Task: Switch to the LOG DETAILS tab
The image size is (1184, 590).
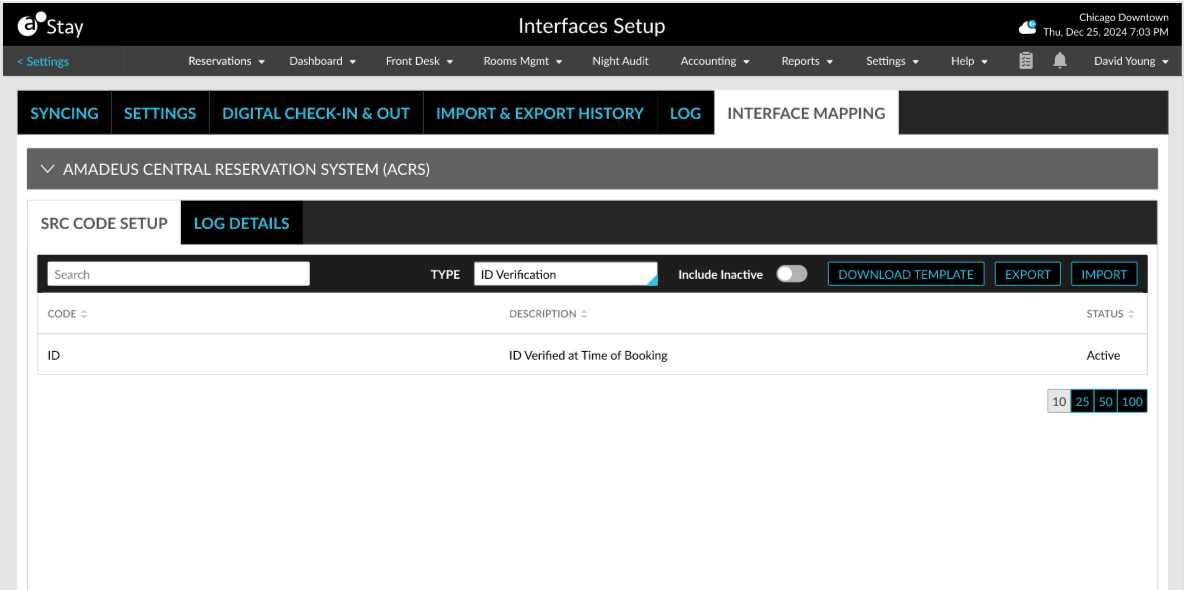Action: point(242,223)
